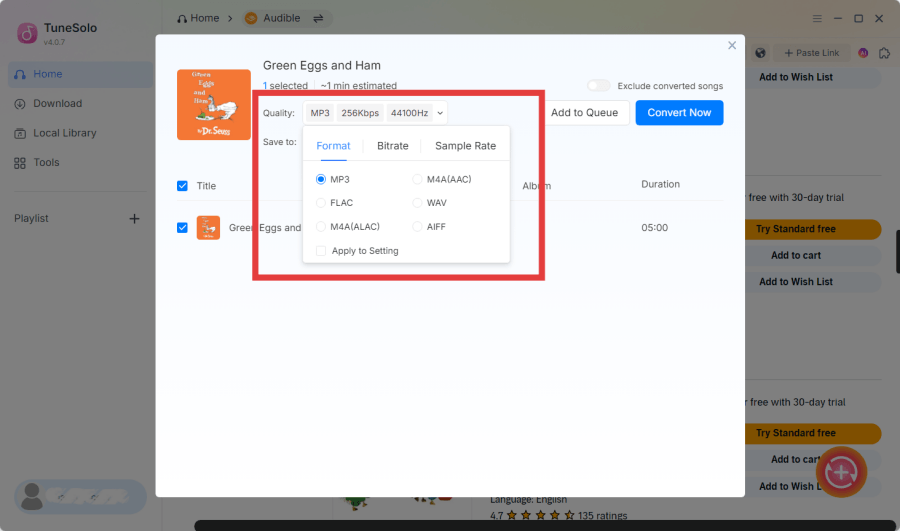Screen dimensions: 900x531
Task: Close the conversion dialog
Action: click(x=732, y=45)
